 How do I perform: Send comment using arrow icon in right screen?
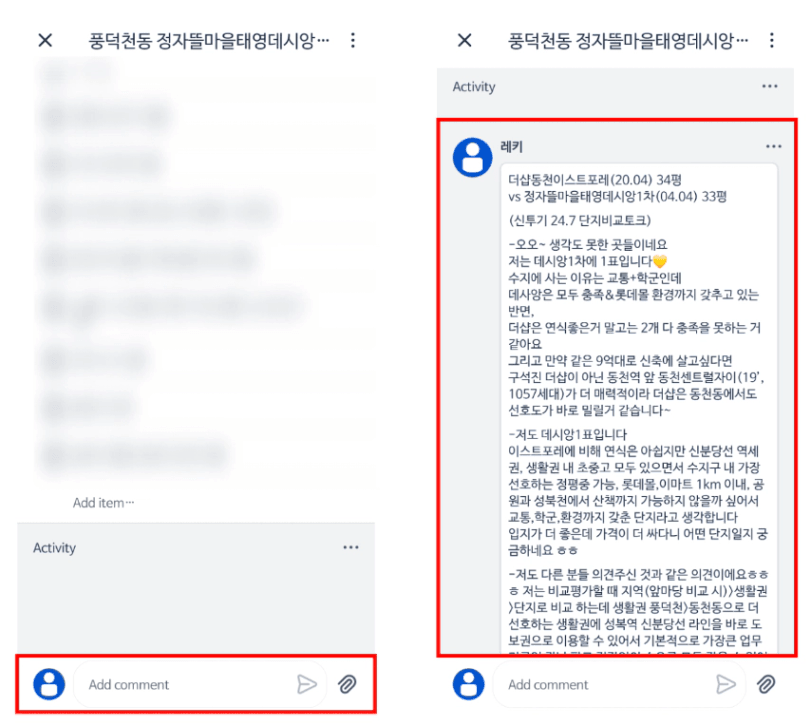726,684
